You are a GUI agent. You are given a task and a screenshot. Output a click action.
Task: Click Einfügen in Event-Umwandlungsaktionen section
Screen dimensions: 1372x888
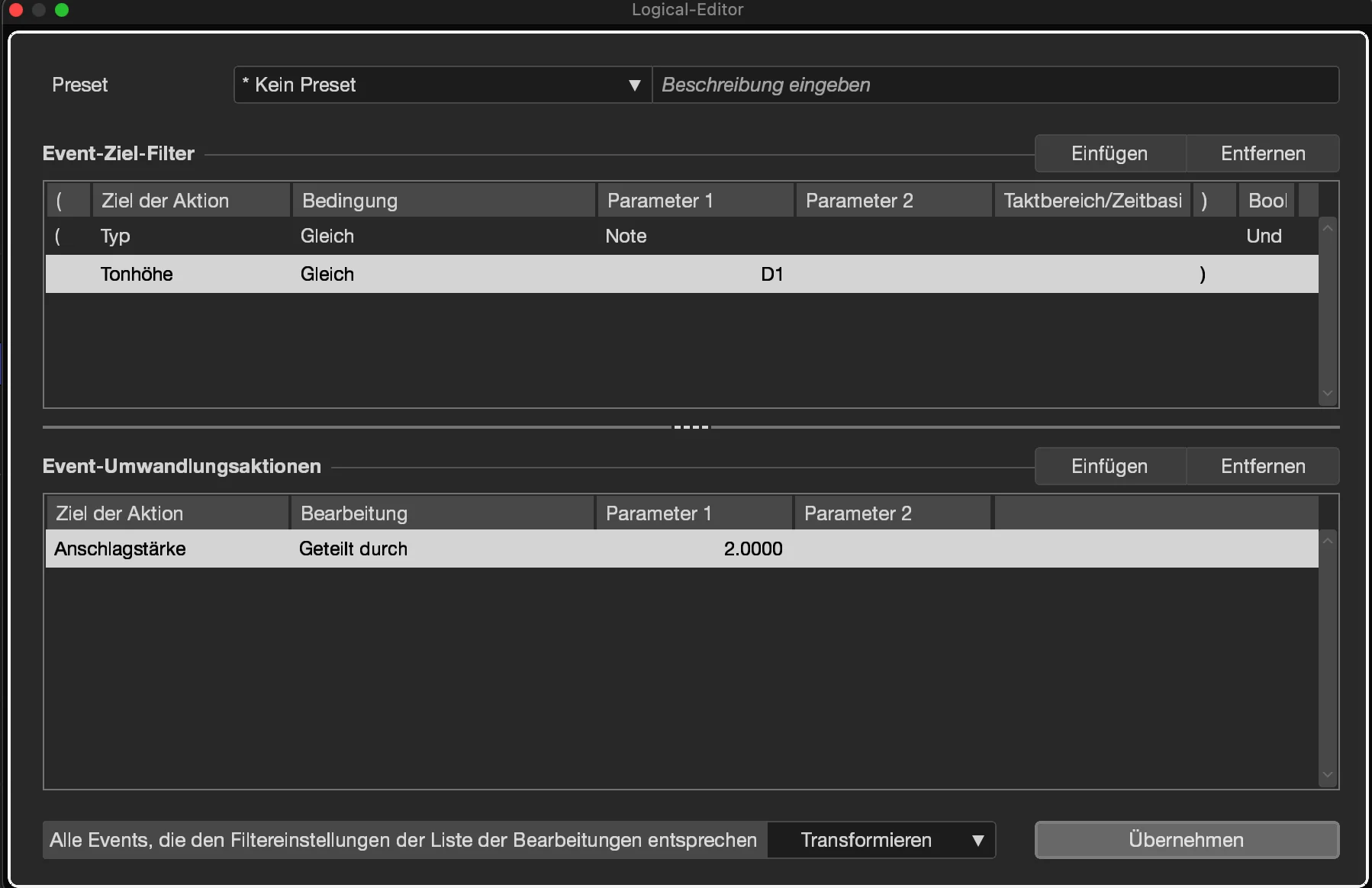pos(1110,466)
